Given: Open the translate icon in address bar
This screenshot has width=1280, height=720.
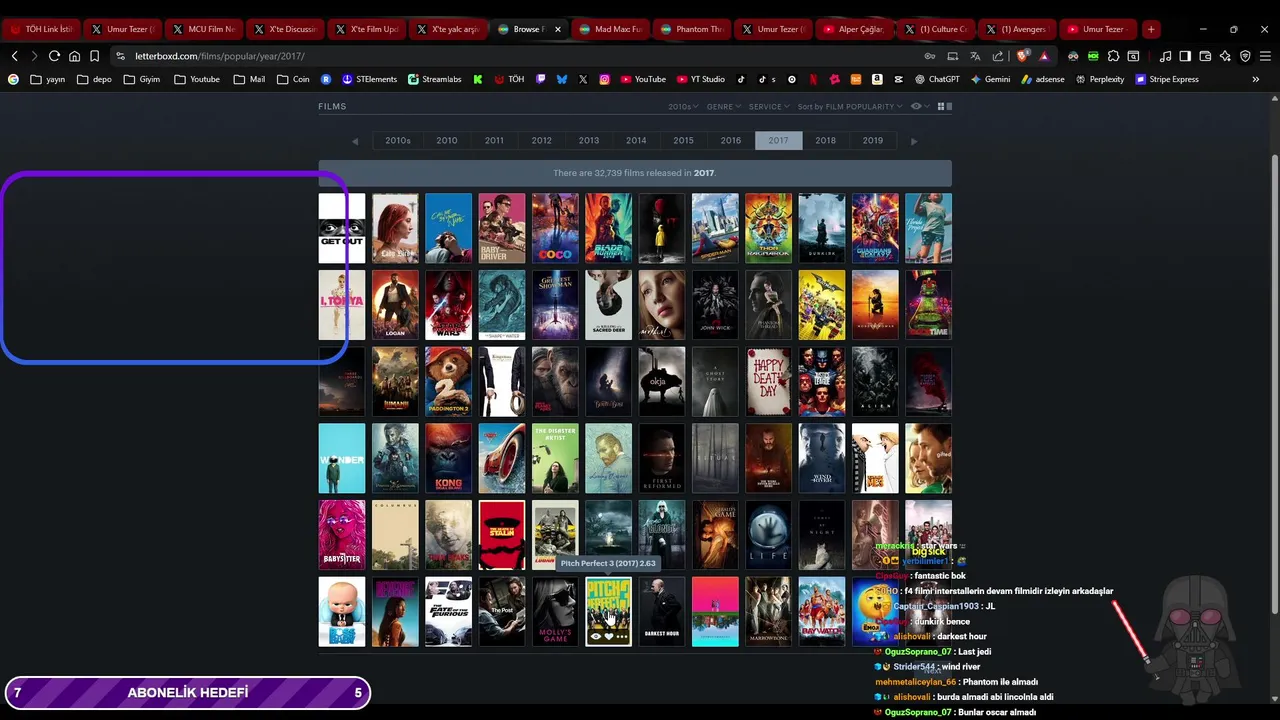Looking at the screenshot, I should coord(975,56).
